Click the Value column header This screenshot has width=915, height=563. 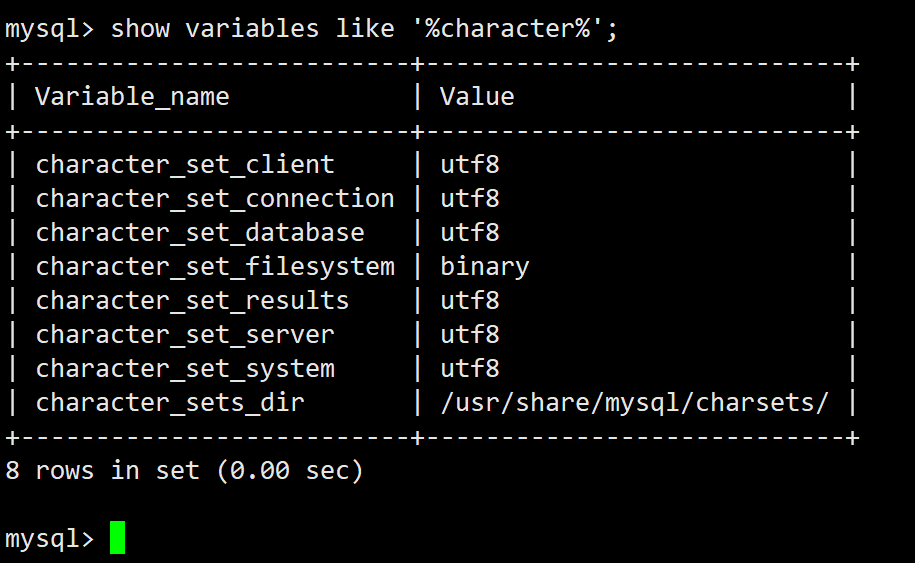[477, 97]
